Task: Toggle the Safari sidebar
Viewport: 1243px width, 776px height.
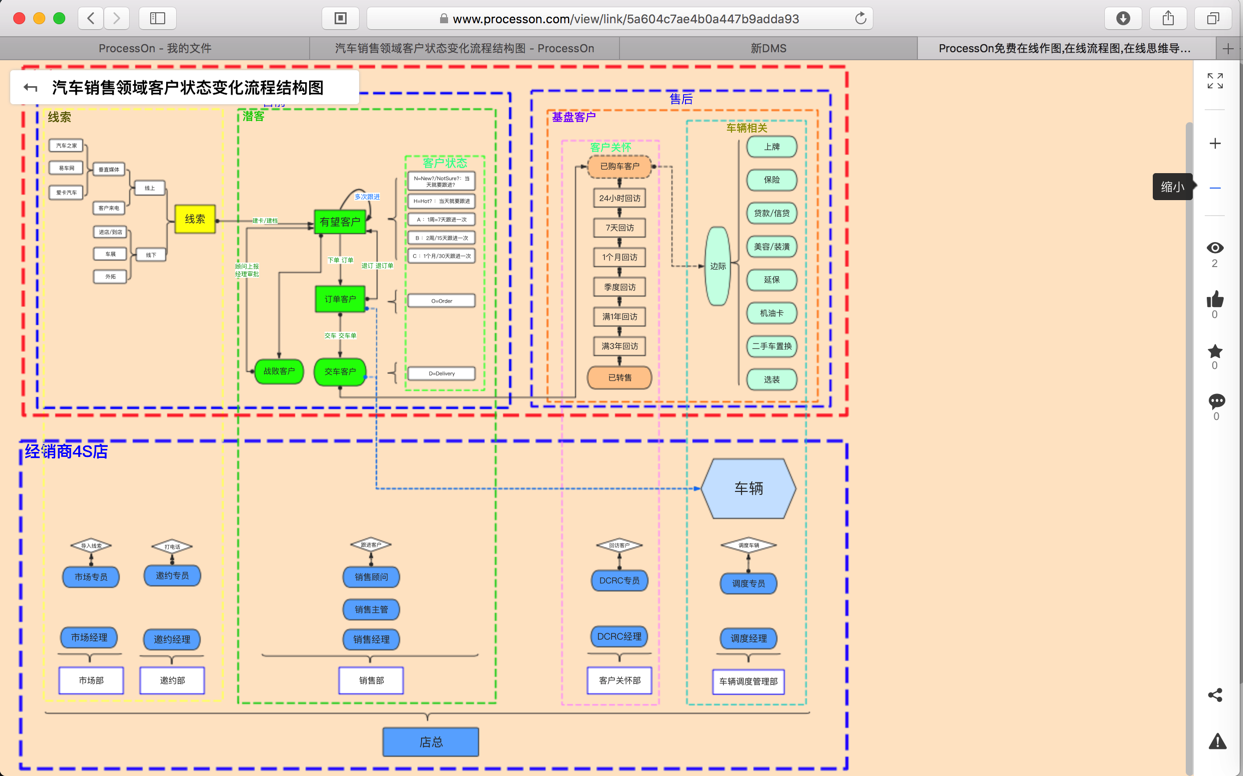Action: click(x=158, y=18)
